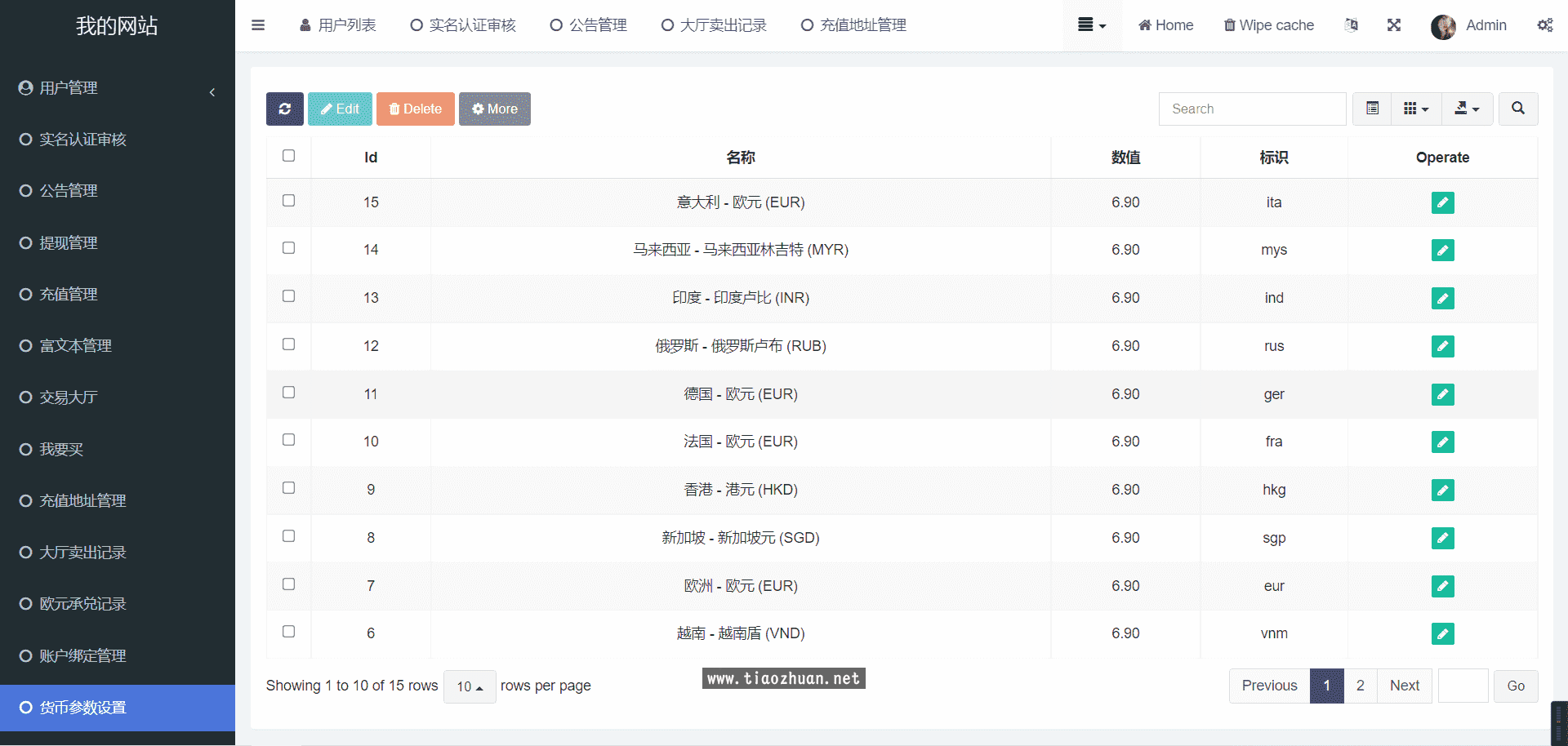Click the refresh table icon button
The image size is (1568, 746).
coord(284,109)
